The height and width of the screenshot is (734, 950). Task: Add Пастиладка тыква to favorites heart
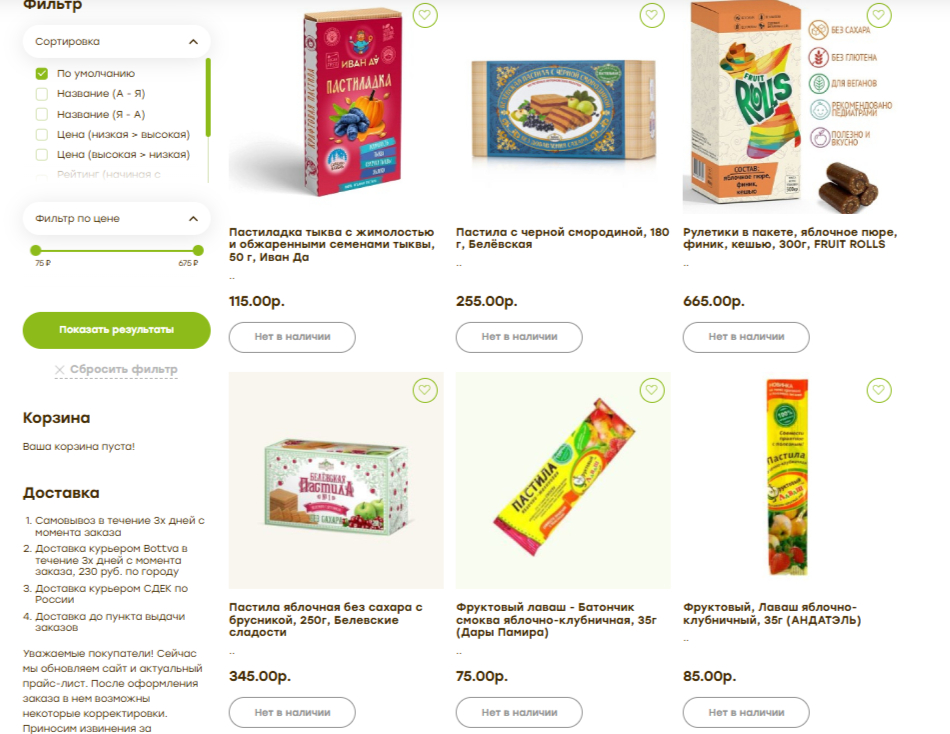425,15
